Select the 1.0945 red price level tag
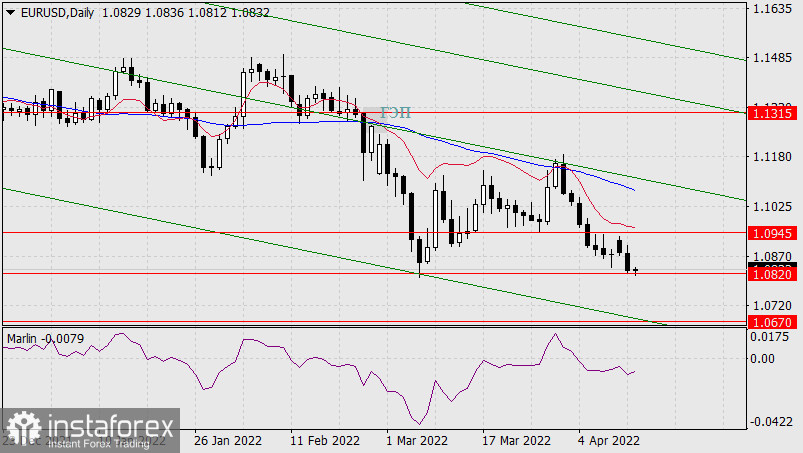The image size is (803, 453). 773,232
